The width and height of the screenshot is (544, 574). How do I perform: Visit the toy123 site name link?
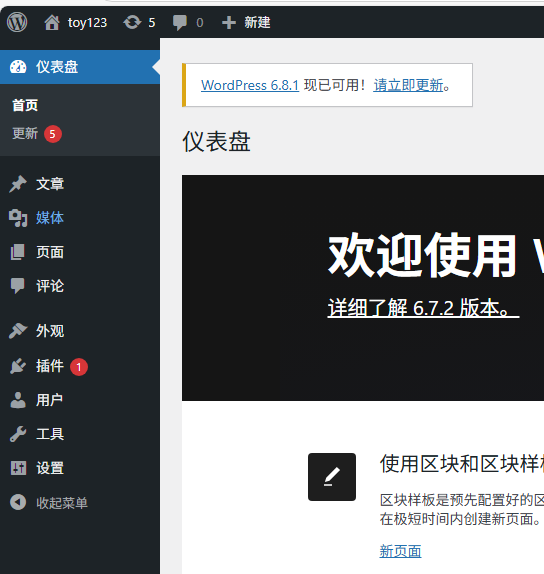click(x=87, y=23)
